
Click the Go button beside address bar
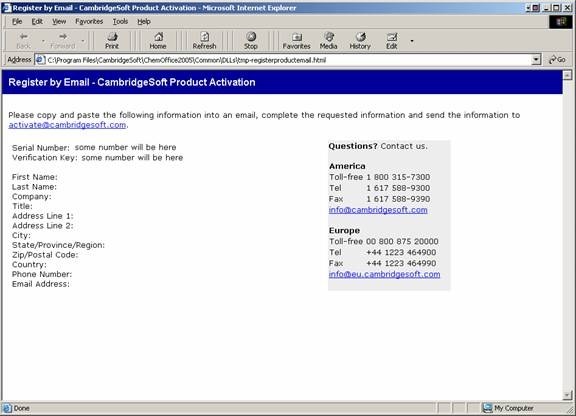[x=557, y=60]
